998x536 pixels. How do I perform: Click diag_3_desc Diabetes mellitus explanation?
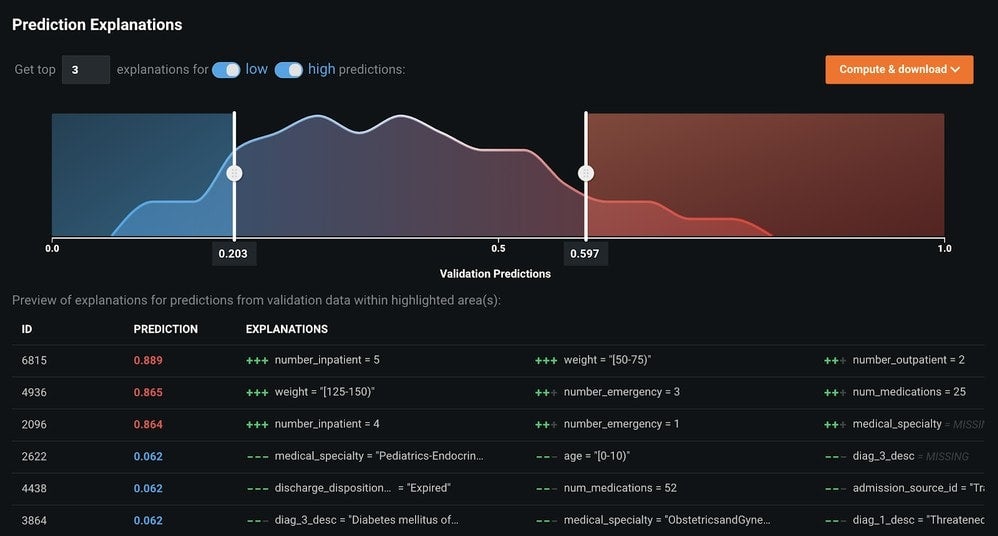366,519
